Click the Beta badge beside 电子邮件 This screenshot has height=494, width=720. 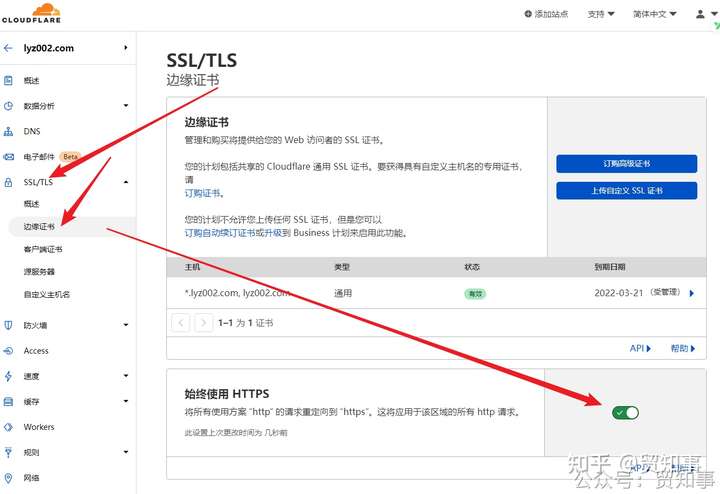70,157
